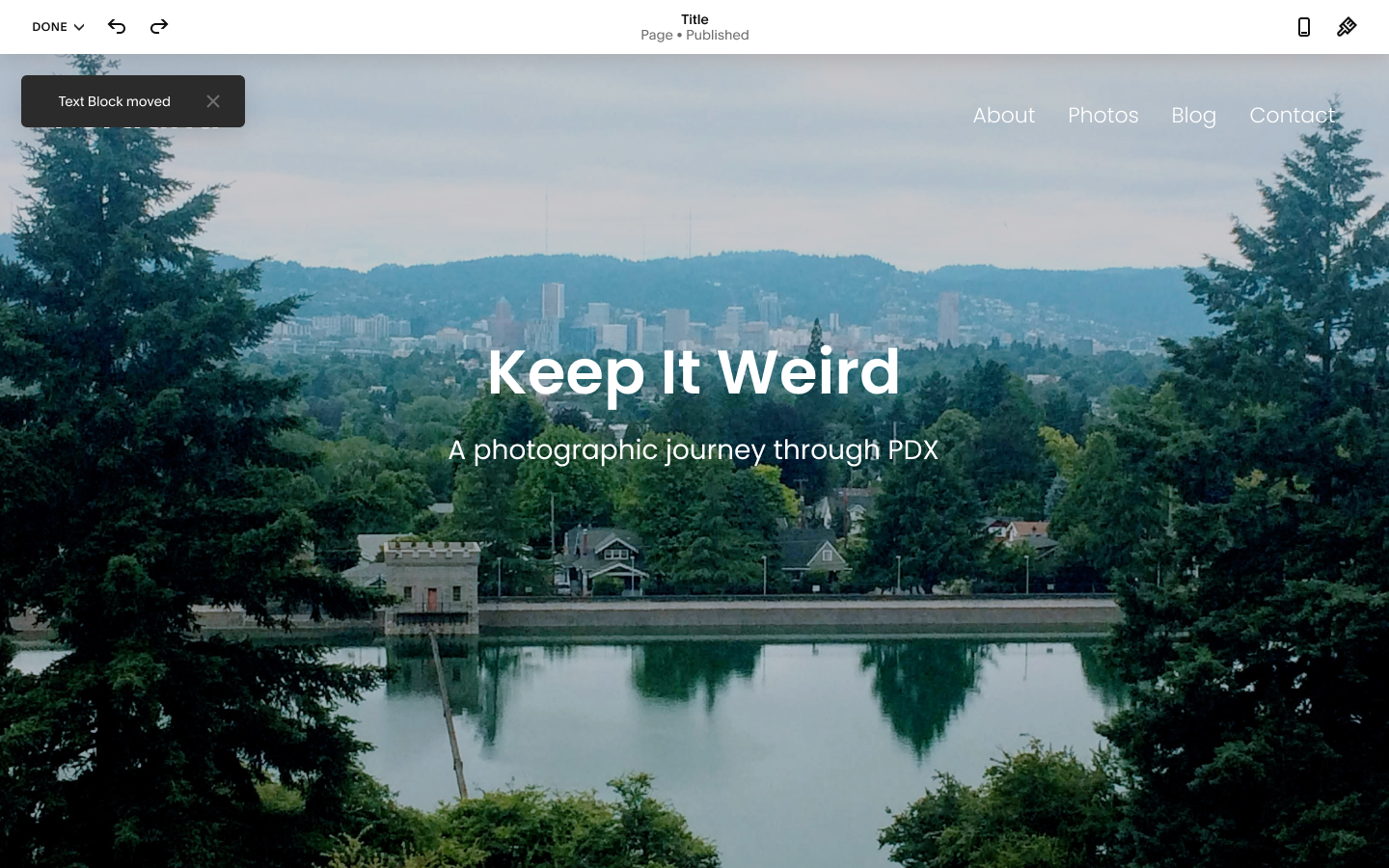Visit the Contact page link

[x=1292, y=116]
